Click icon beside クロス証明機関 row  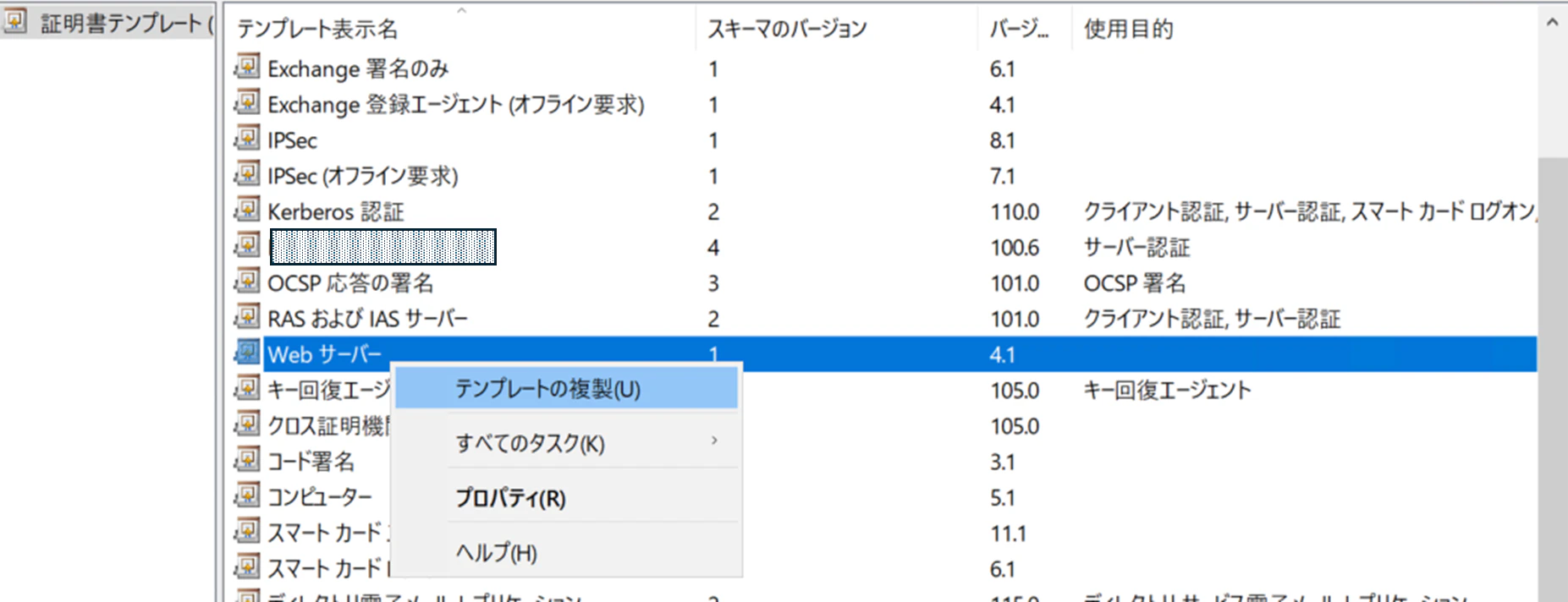point(246,424)
